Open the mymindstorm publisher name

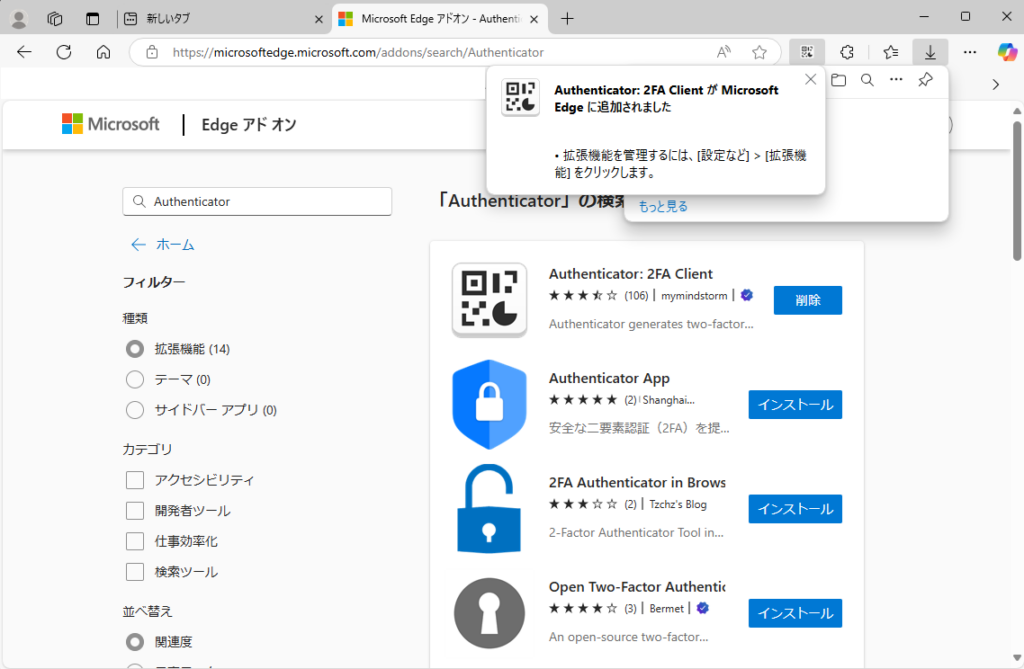pyautogui.click(x=694, y=296)
